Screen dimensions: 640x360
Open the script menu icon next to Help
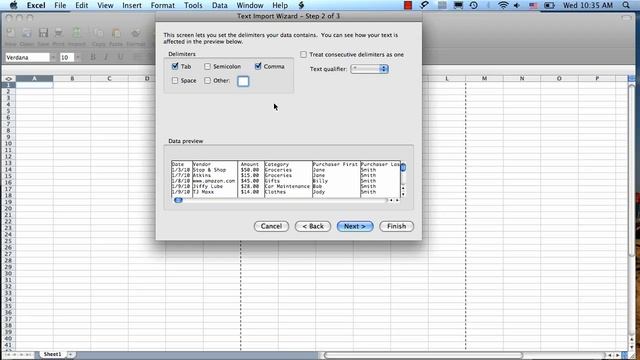point(301,5)
